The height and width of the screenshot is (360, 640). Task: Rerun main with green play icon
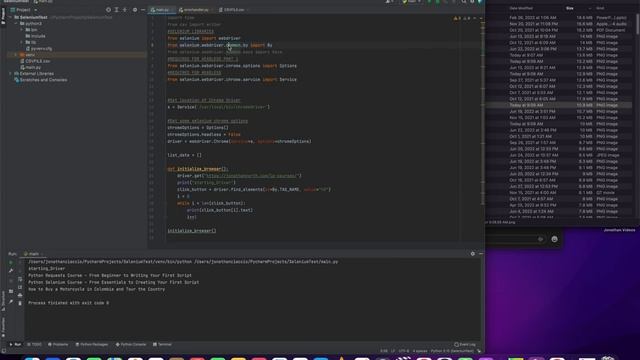click(x=11, y=262)
